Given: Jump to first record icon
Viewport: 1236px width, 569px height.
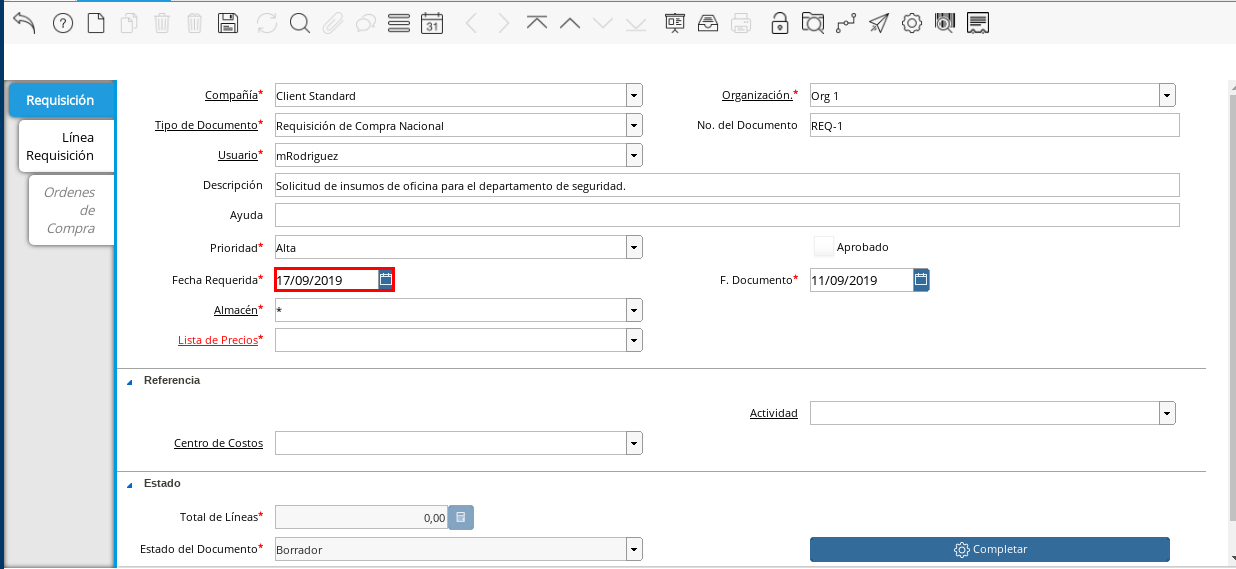Looking at the screenshot, I should coord(537,23).
